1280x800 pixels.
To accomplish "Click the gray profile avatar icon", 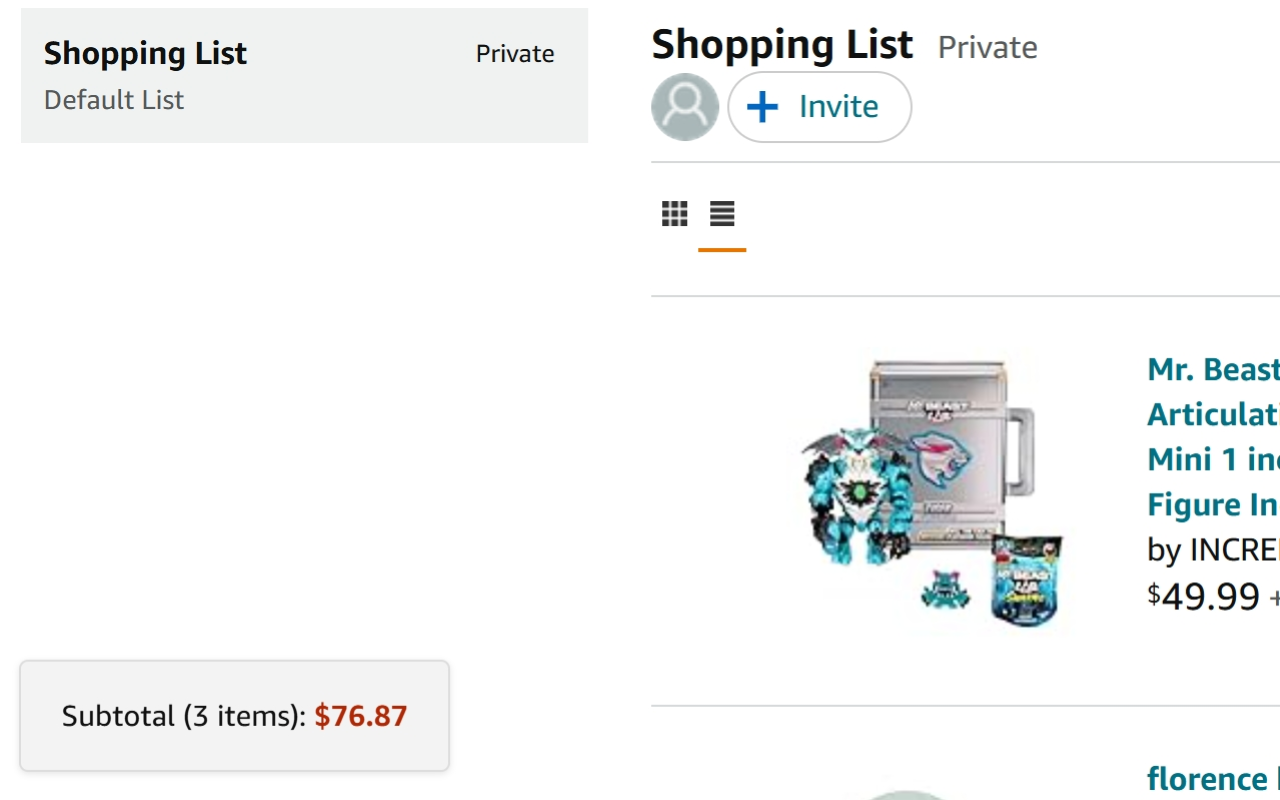I will pyautogui.click(x=685, y=107).
